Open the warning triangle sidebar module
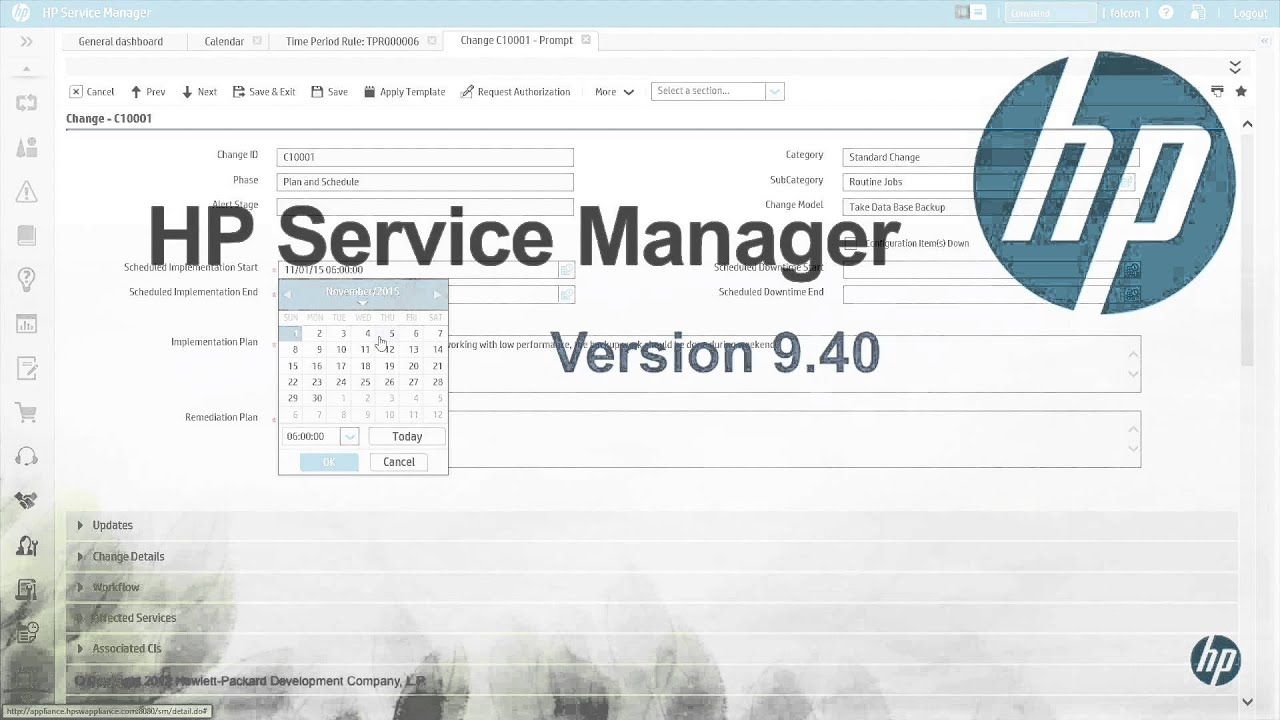This screenshot has height=720, width=1280. [x=26, y=191]
